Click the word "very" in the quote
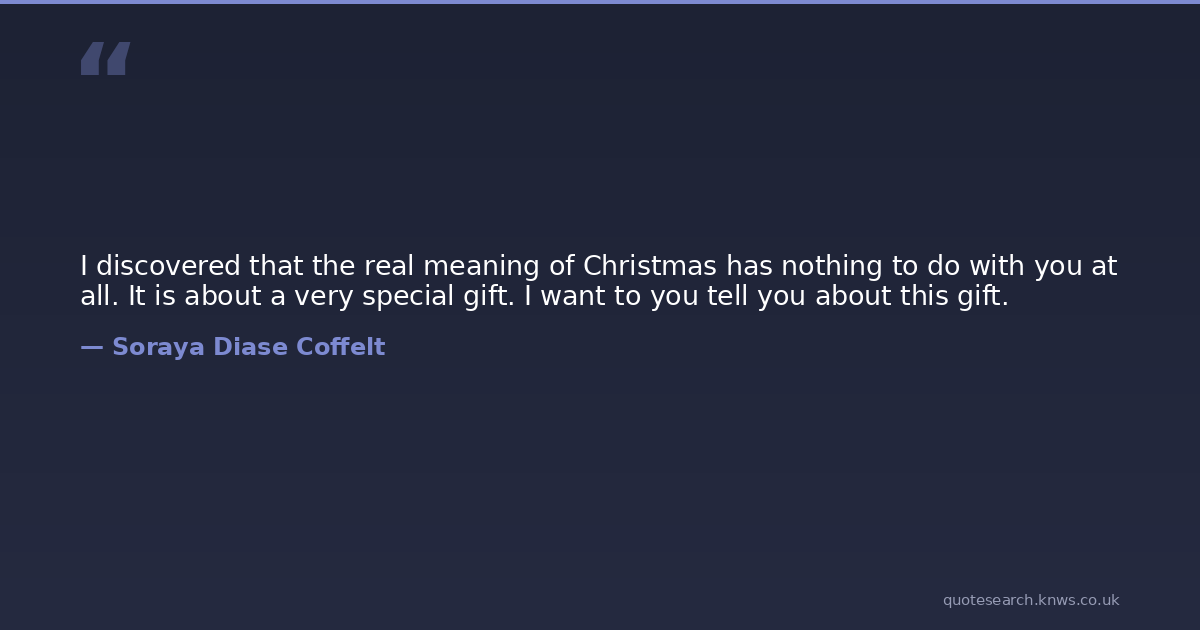 tap(320, 297)
